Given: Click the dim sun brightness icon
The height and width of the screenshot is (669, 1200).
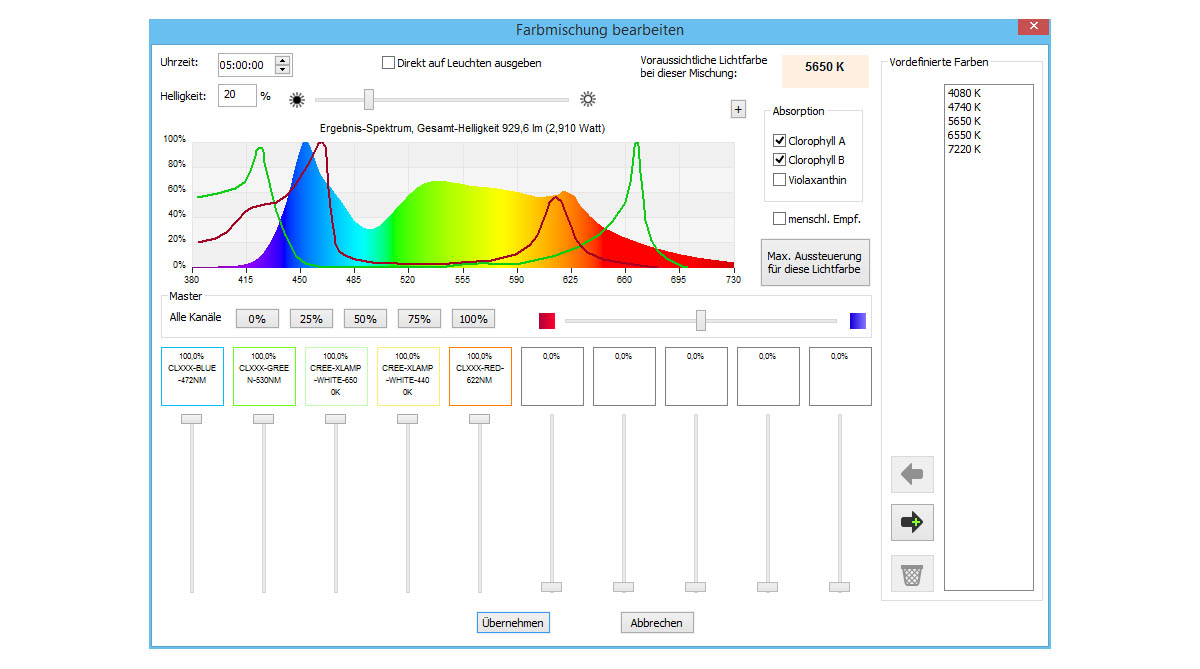Looking at the screenshot, I should pos(296,99).
